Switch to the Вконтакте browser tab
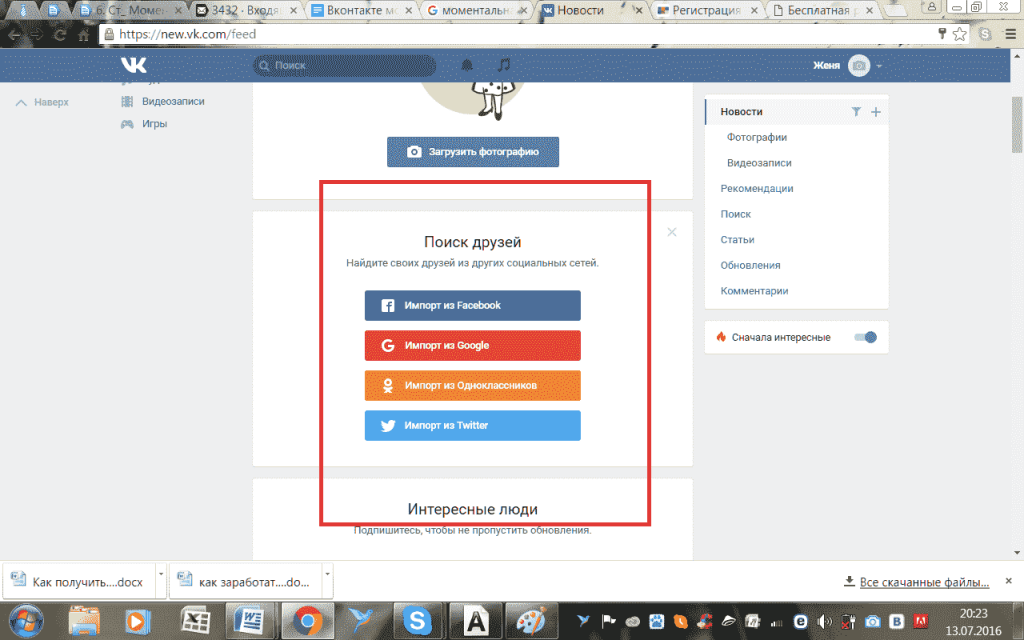 pyautogui.click(x=362, y=10)
